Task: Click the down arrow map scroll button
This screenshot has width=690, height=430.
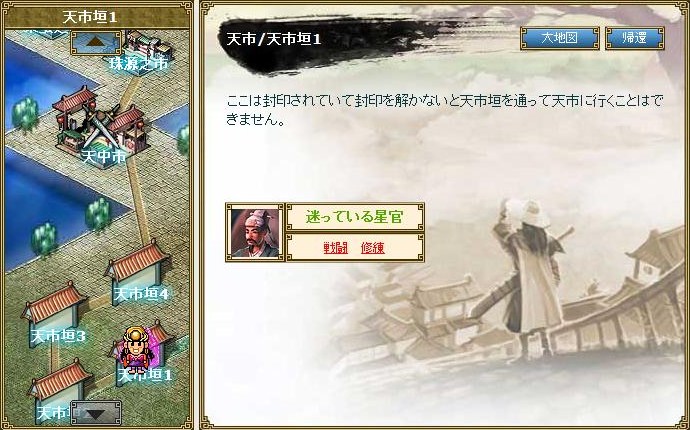Action: pyautogui.click(x=96, y=412)
